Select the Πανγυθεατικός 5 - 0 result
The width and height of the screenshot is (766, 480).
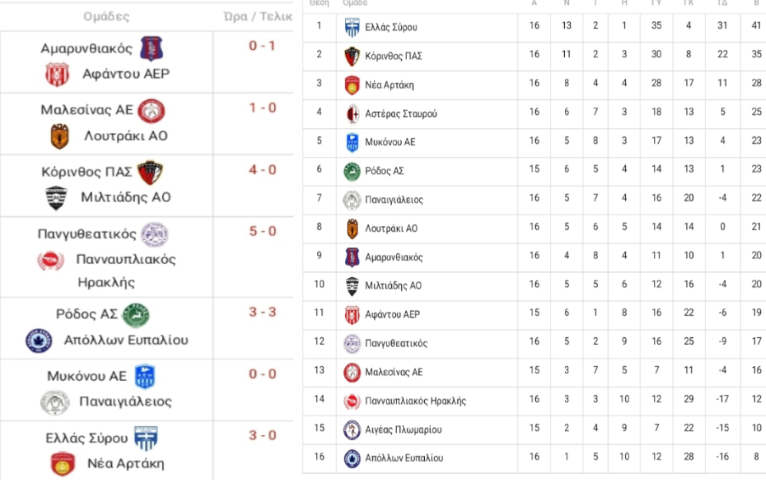262,231
